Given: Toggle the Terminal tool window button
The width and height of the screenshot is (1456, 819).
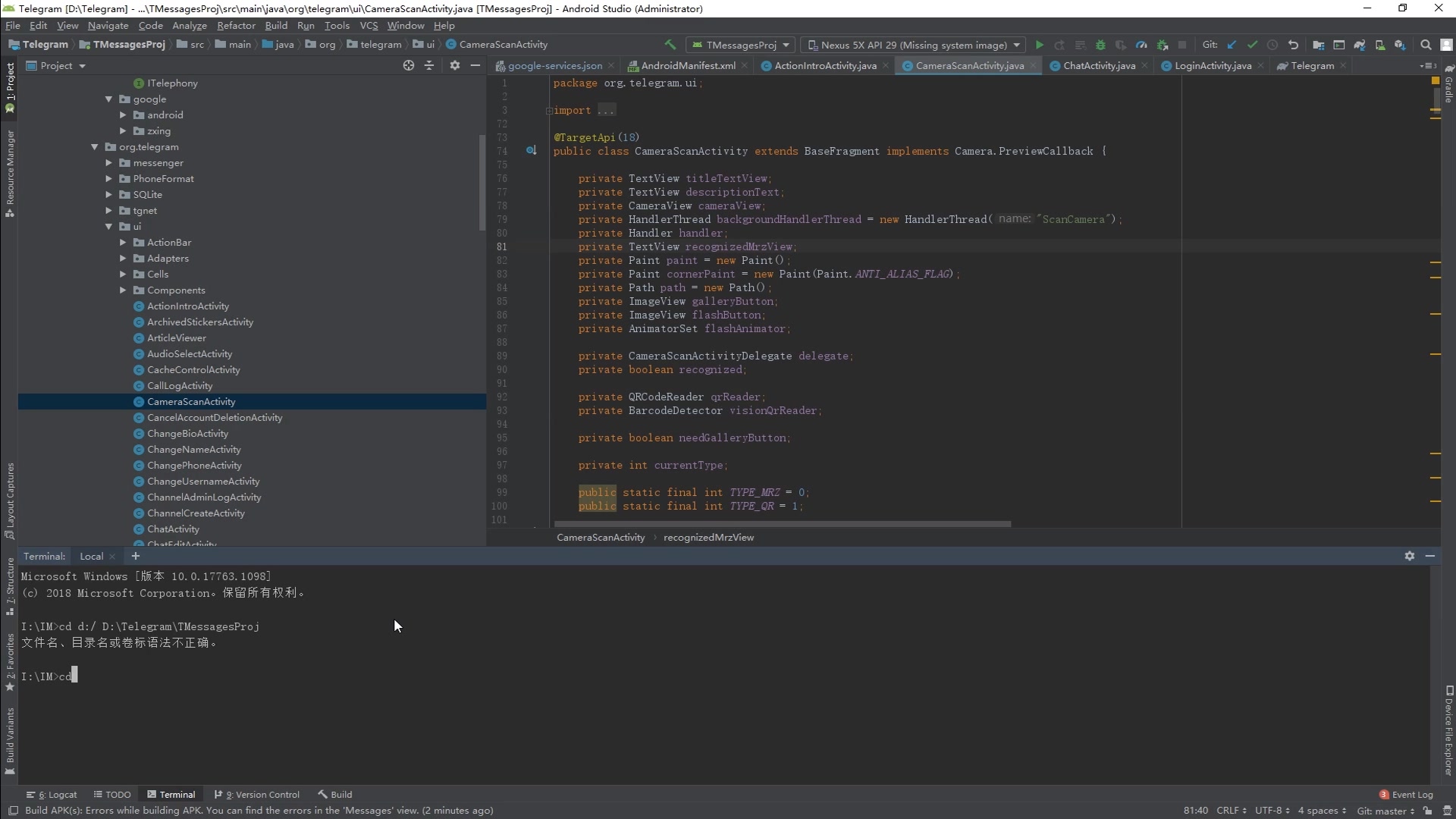Looking at the screenshot, I should 171,794.
